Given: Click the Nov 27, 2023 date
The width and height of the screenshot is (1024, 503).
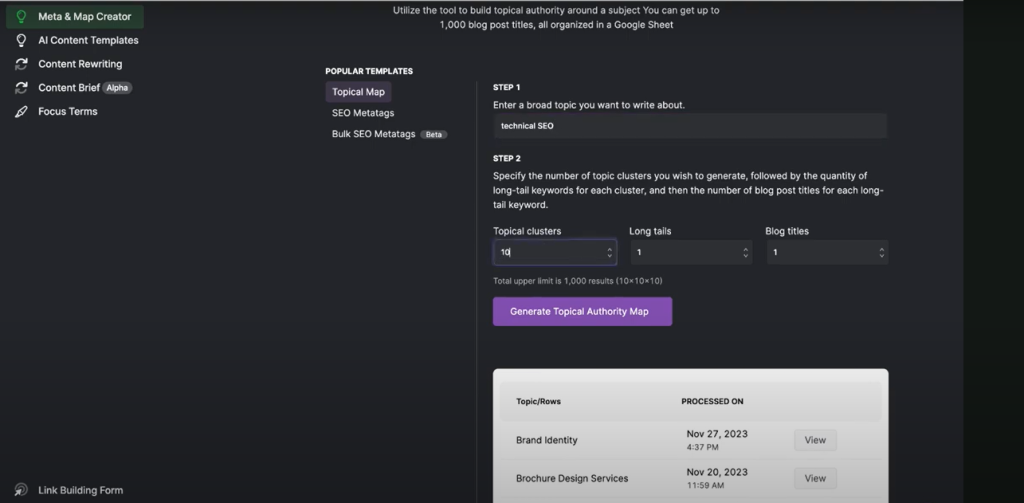Looking at the screenshot, I should pyautogui.click(x=717, y=434).
